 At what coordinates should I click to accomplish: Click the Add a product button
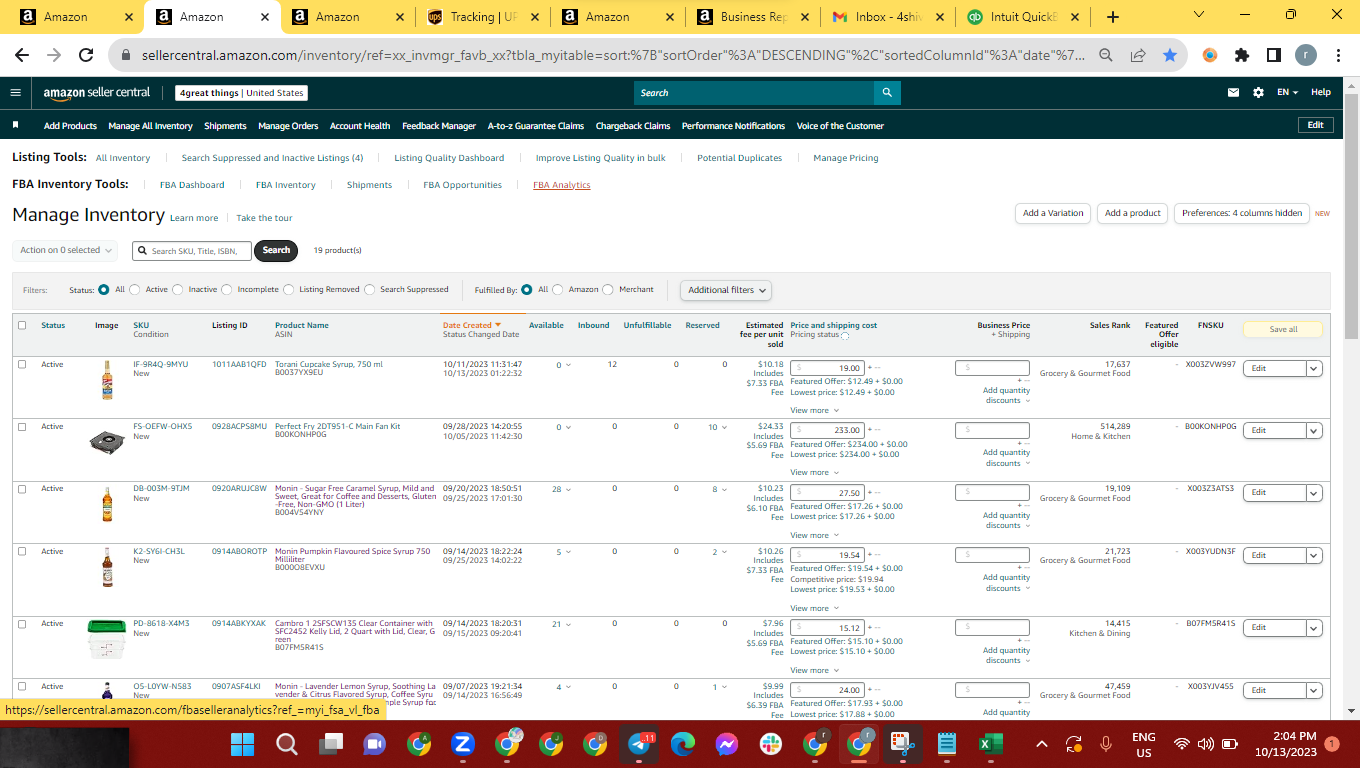[x=1133, y=213]
